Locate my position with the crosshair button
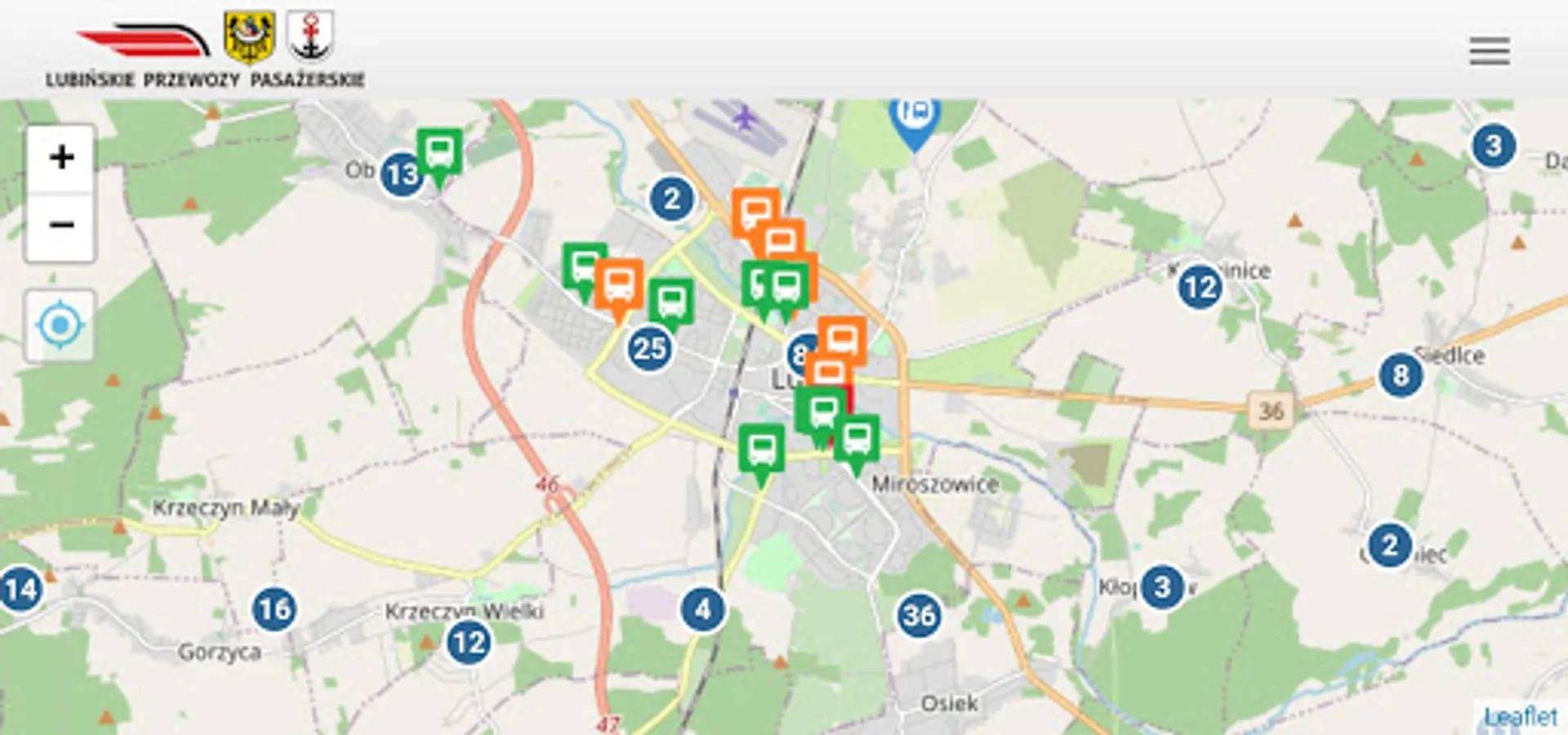The height and width of the screenshot is (735, 1568). 60,325
